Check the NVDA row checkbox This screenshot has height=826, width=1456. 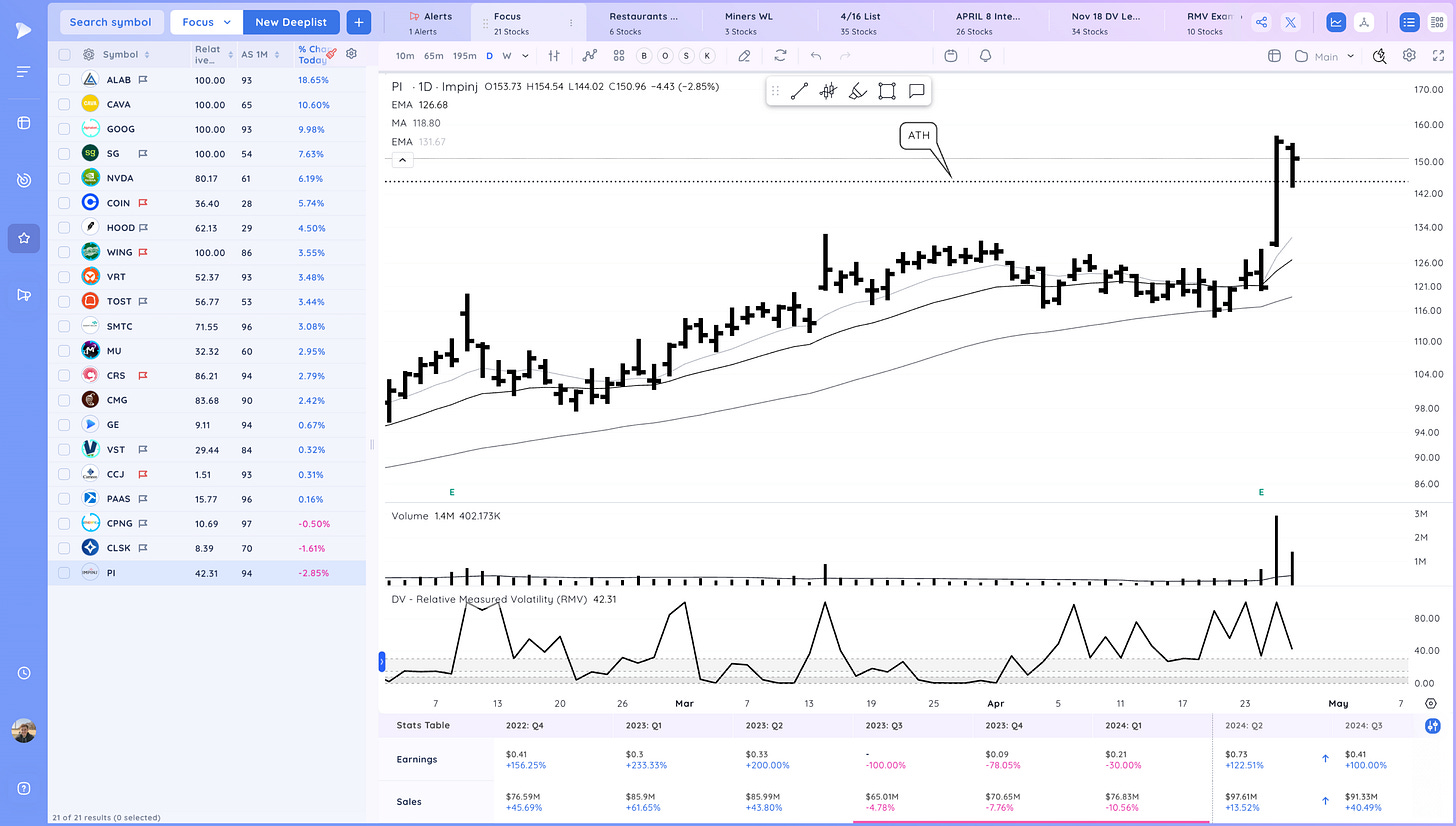point(64,178)
